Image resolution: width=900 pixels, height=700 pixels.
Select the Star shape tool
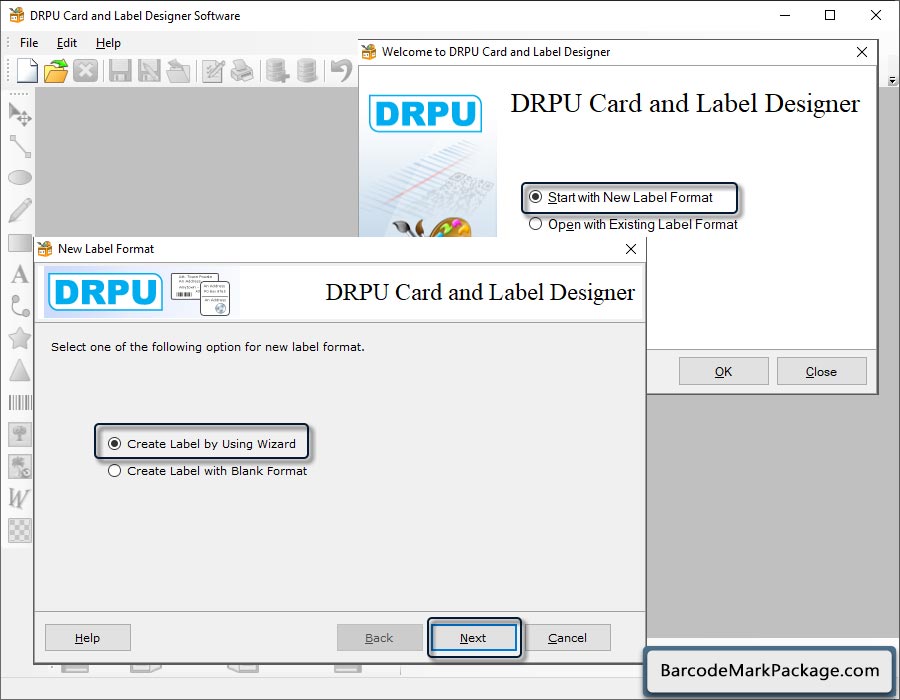tap(20, 338)
